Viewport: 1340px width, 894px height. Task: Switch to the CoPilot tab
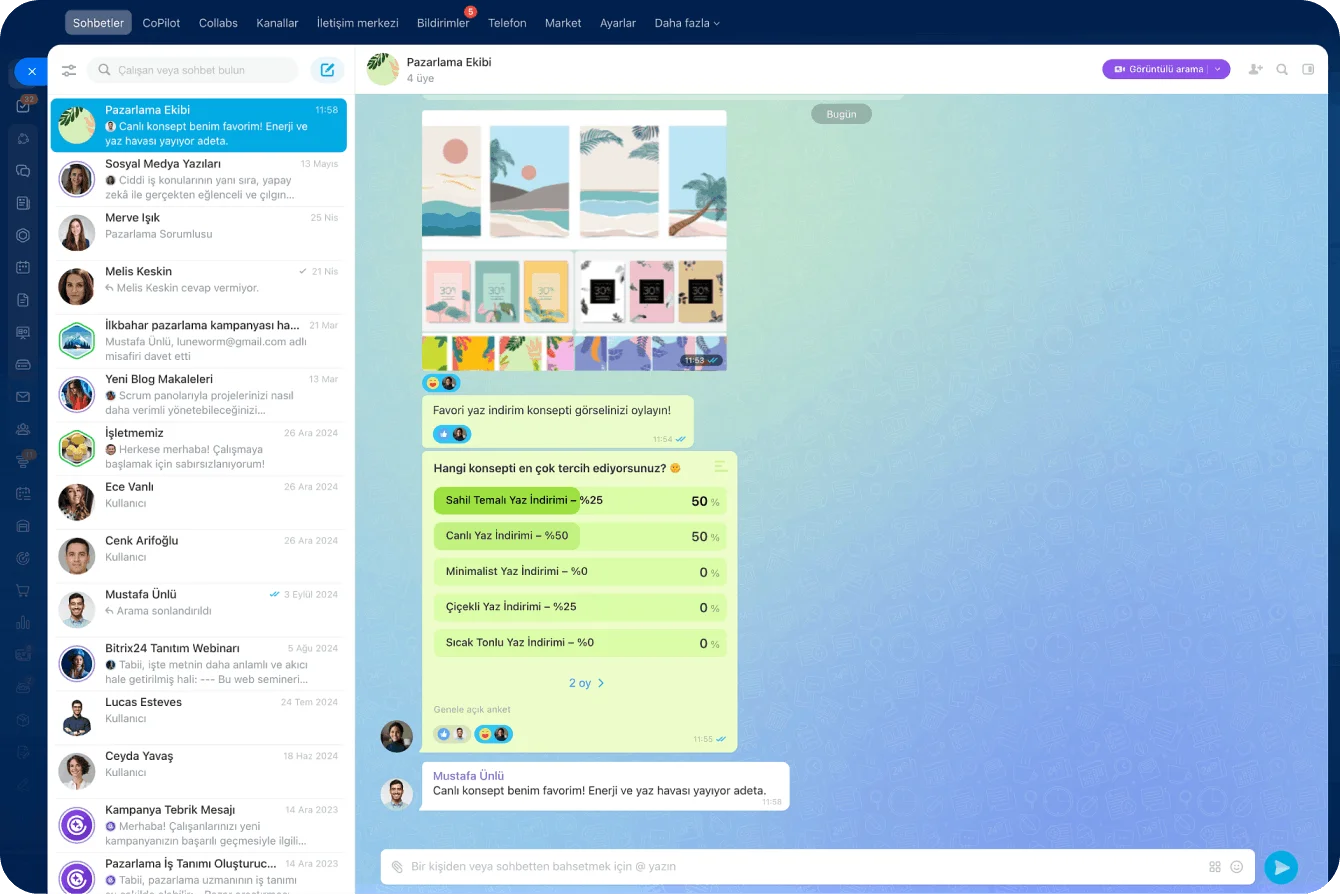[161, 22]
